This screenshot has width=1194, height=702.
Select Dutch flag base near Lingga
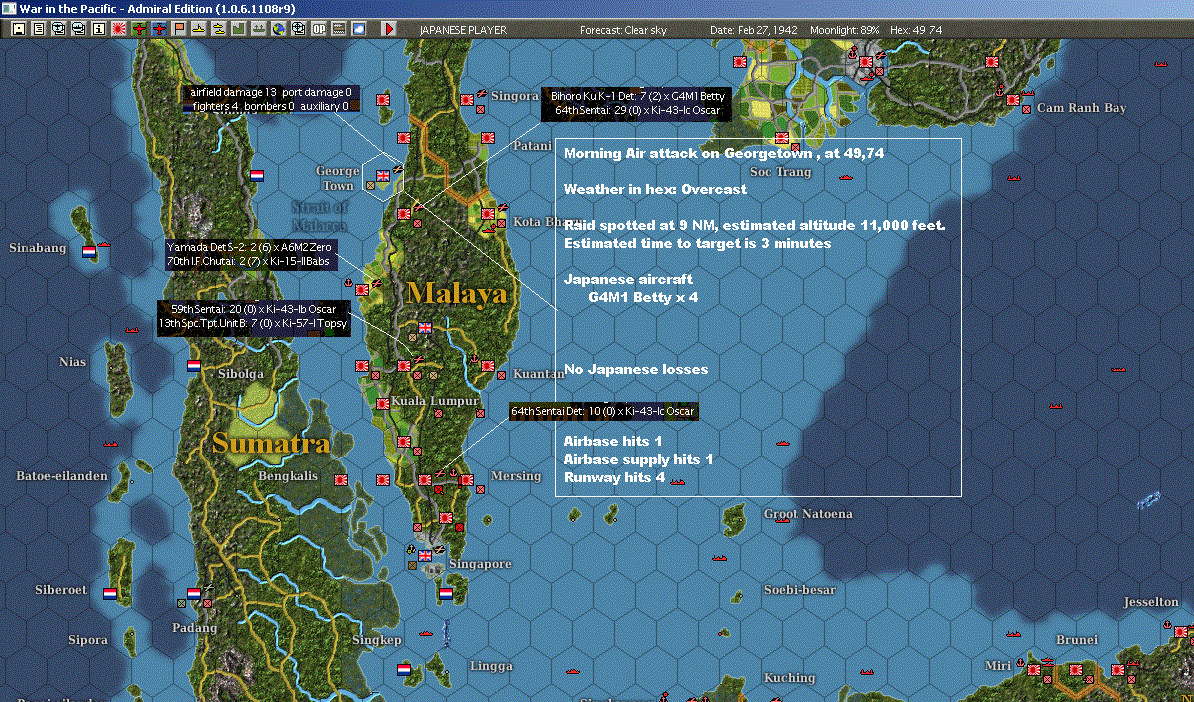(x=404, y=669)
